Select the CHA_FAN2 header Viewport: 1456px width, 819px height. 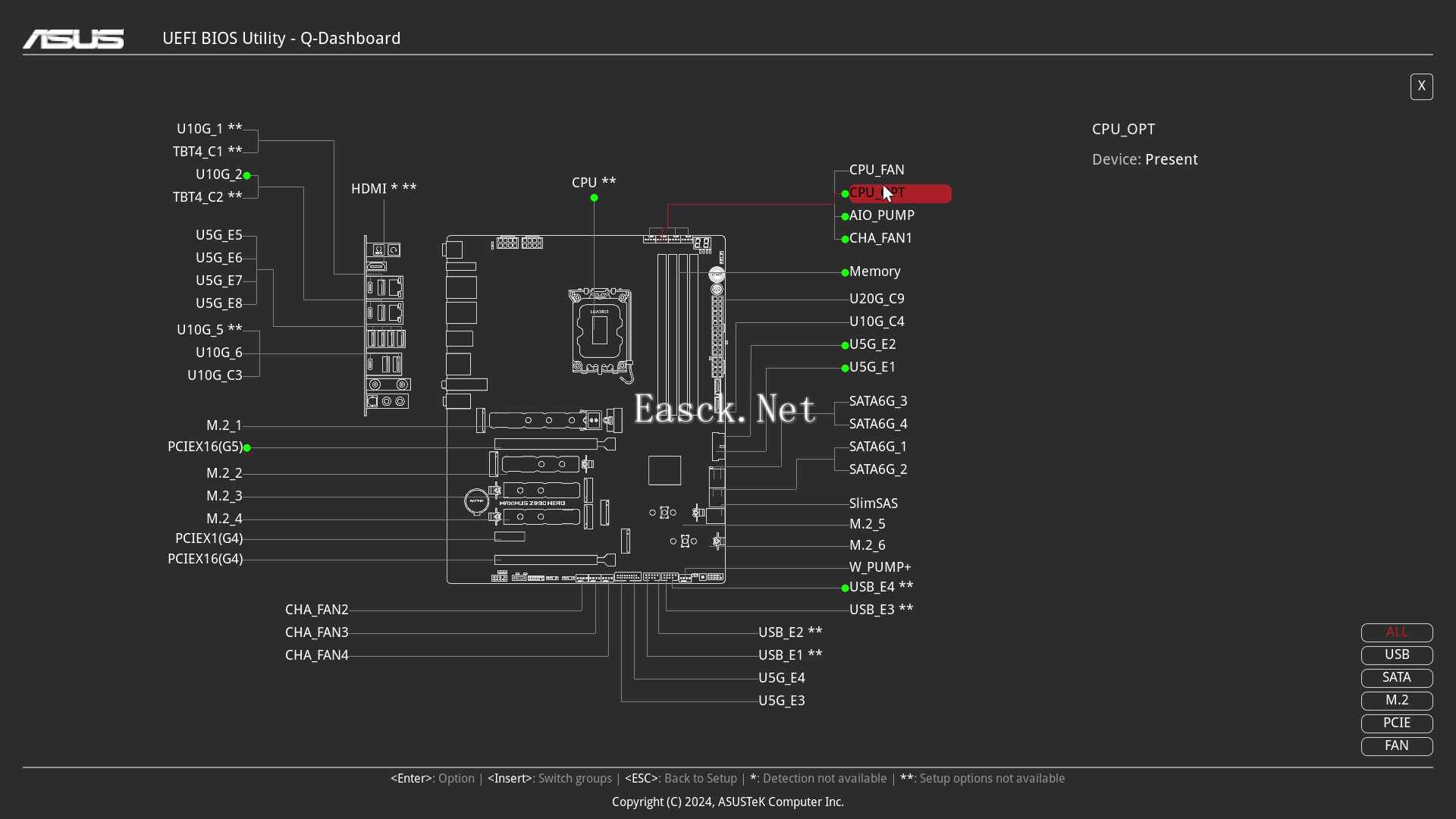tap(317, 610)
